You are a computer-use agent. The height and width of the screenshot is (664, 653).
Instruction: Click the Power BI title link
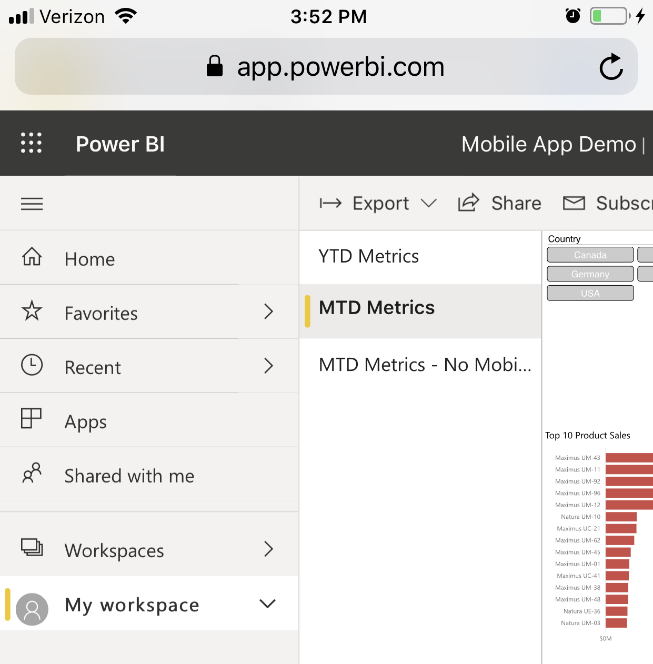120,144
